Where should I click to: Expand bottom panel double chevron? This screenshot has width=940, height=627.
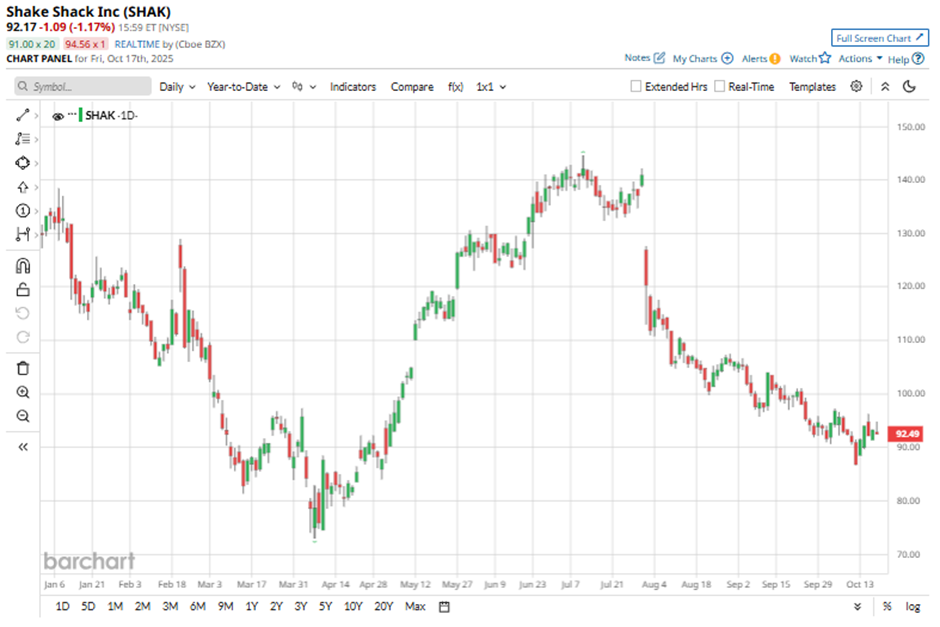point(858,607)
